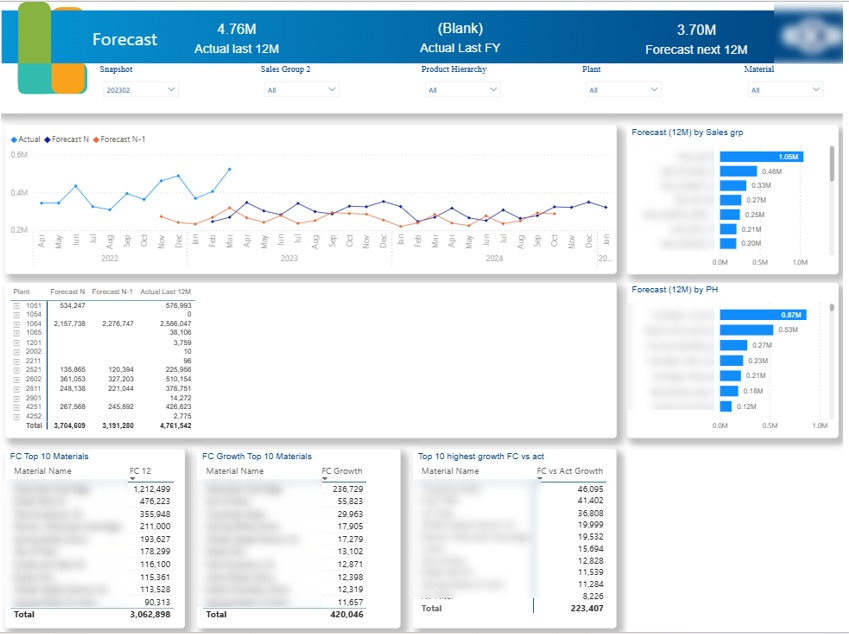This screenshot has width=849, height=634.
Task: Open the Snapshot dropdown showing 202302
Action: [143, 88]
